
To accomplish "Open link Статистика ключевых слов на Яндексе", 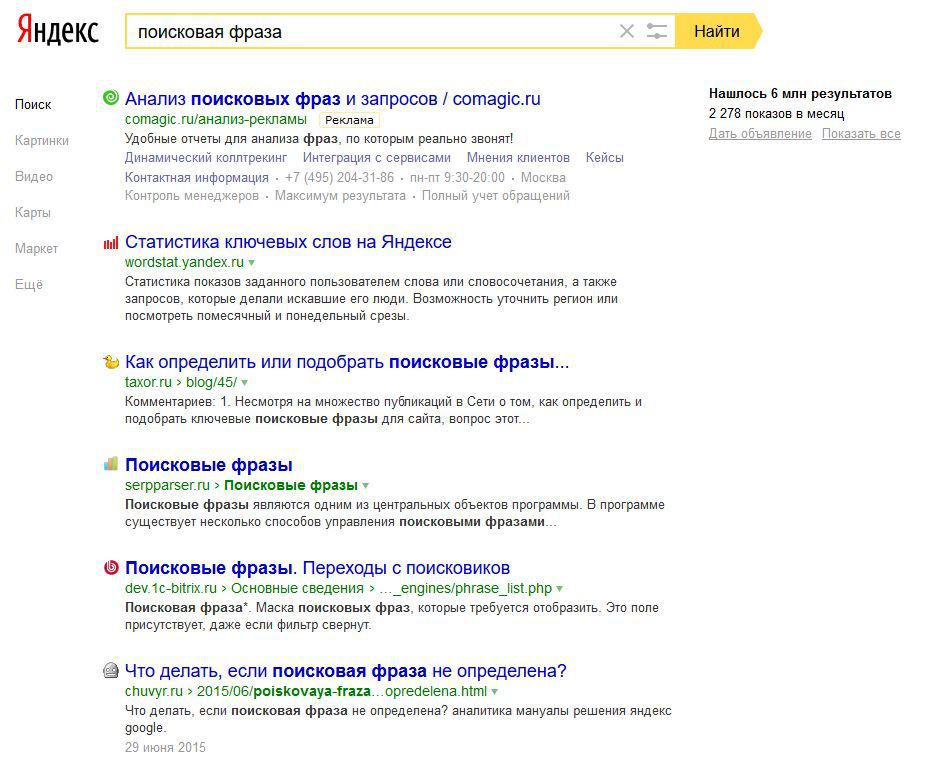I will pos(288,242).
